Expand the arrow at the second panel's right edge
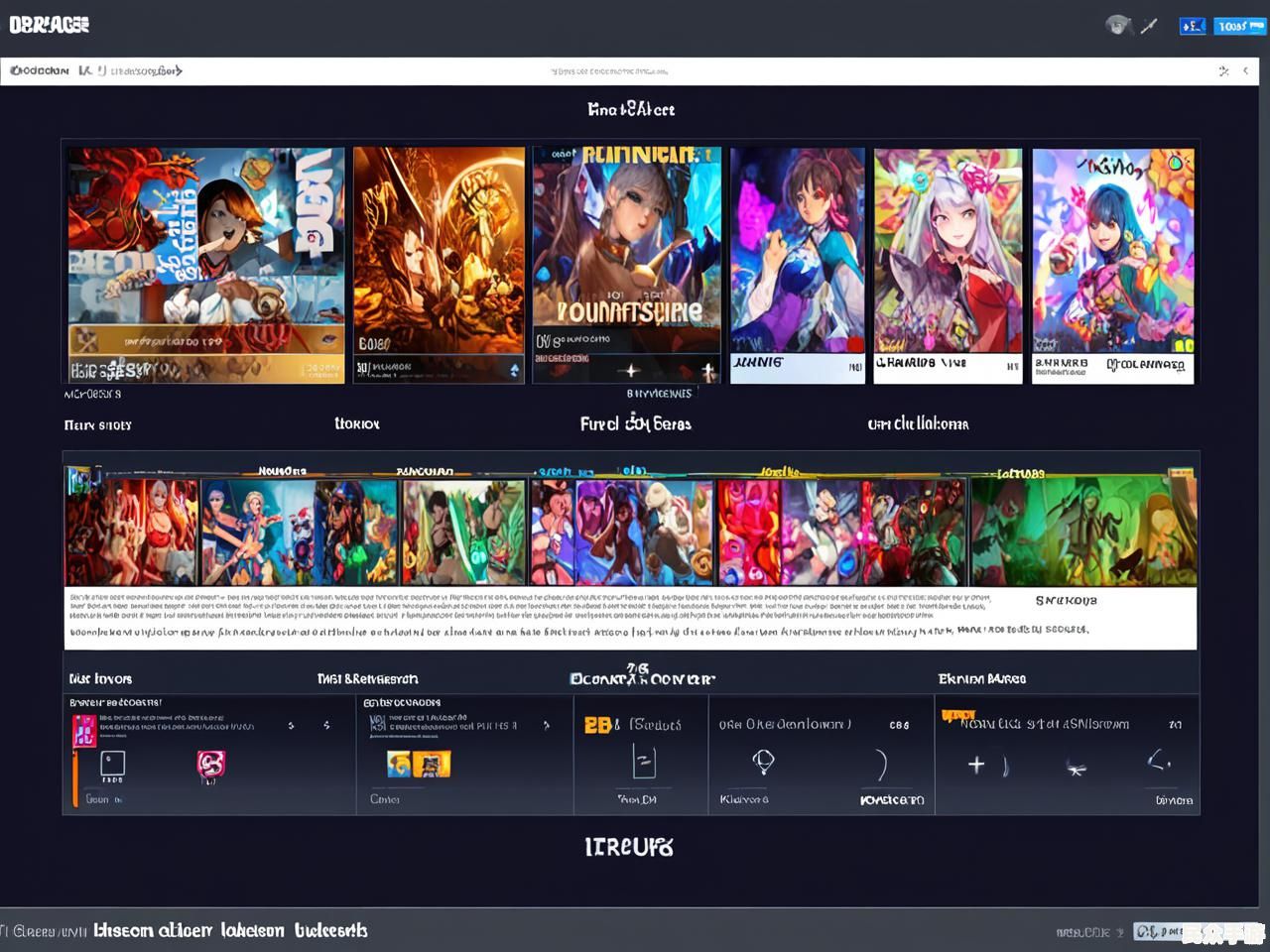1270x952 pixels. click(x=547, y=726)
